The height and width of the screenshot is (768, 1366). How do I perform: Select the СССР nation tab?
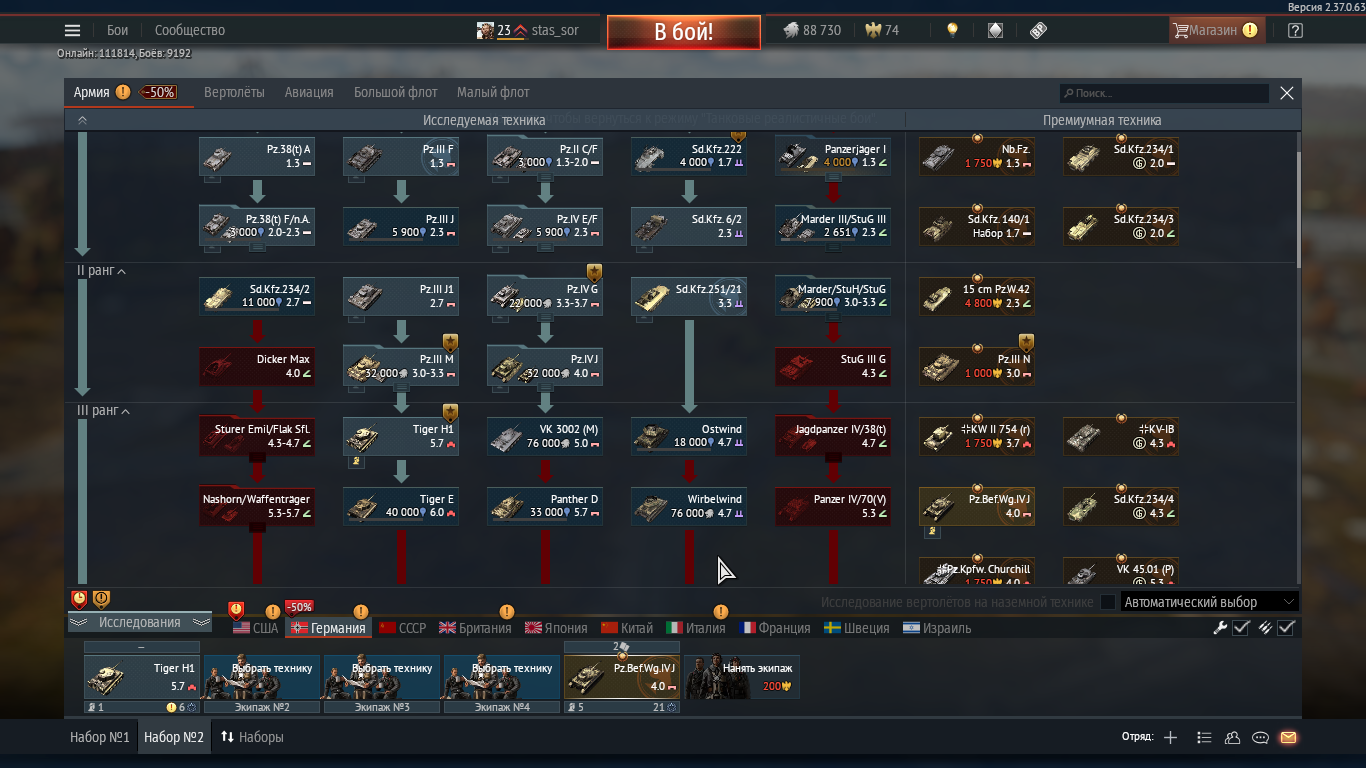click(402, 628)
